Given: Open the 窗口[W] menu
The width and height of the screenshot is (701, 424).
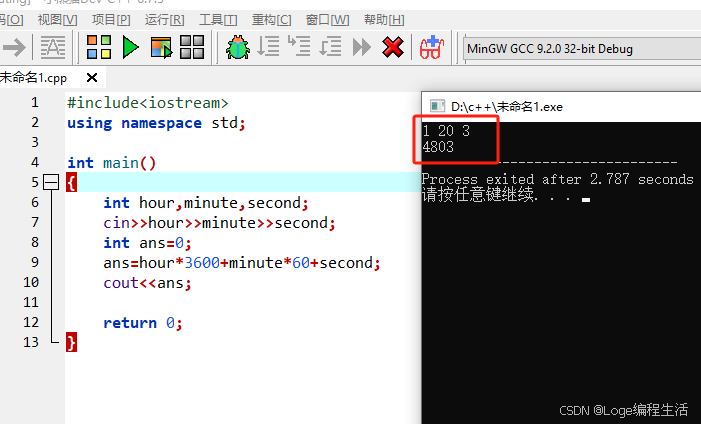Looking at the screenshot, I should point(327,20).
